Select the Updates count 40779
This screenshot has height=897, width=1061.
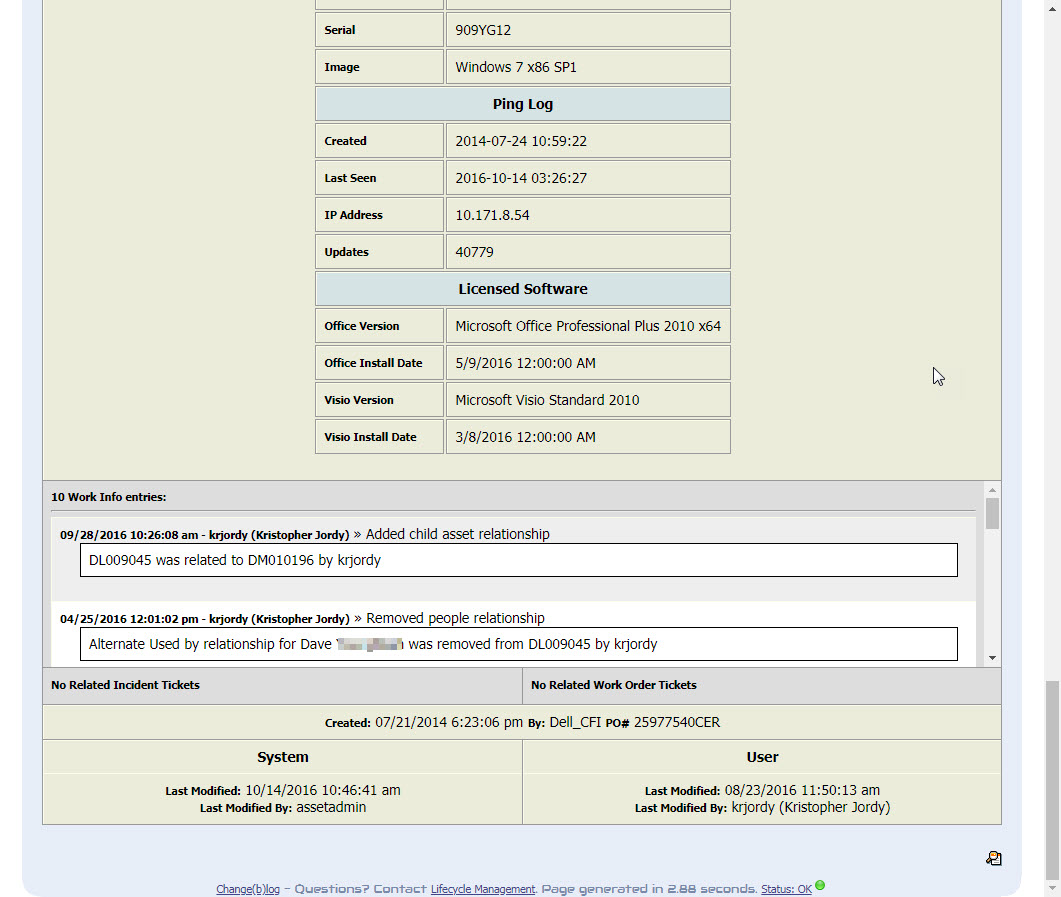coord(474,252)
